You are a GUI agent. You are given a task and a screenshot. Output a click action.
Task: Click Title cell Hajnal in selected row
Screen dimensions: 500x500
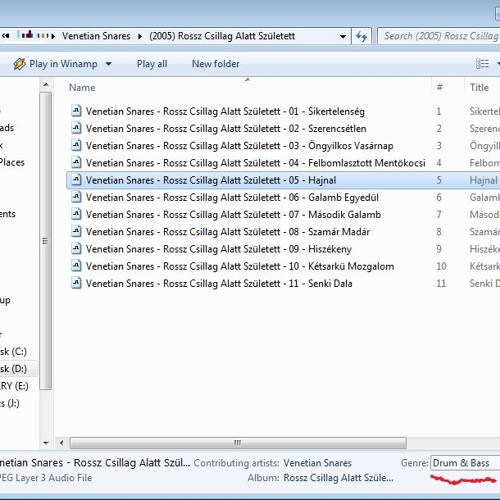[483, 180]
